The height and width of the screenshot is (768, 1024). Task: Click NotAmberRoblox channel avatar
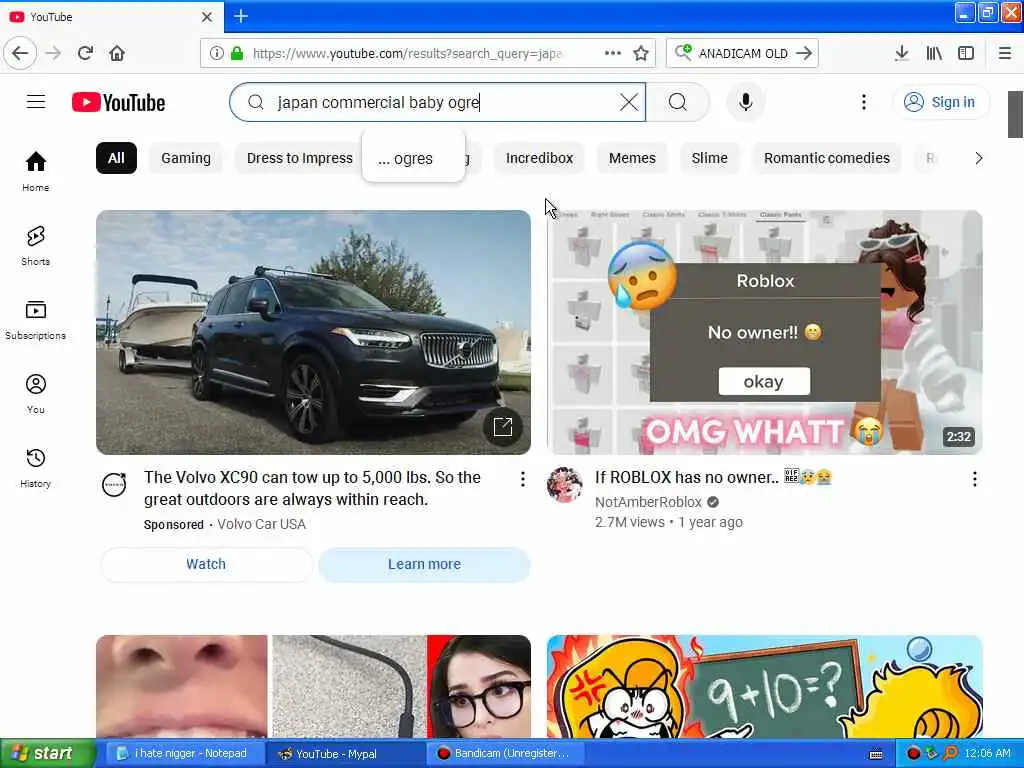[x=564, y=485]
